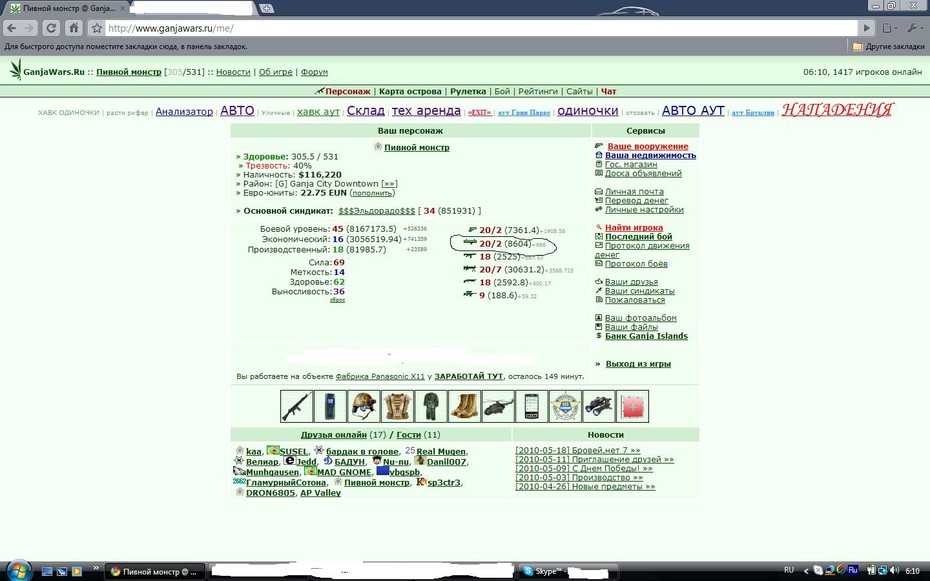Click the пополнить EUN link
Screen dimensions: 930x581
[372, 193]
